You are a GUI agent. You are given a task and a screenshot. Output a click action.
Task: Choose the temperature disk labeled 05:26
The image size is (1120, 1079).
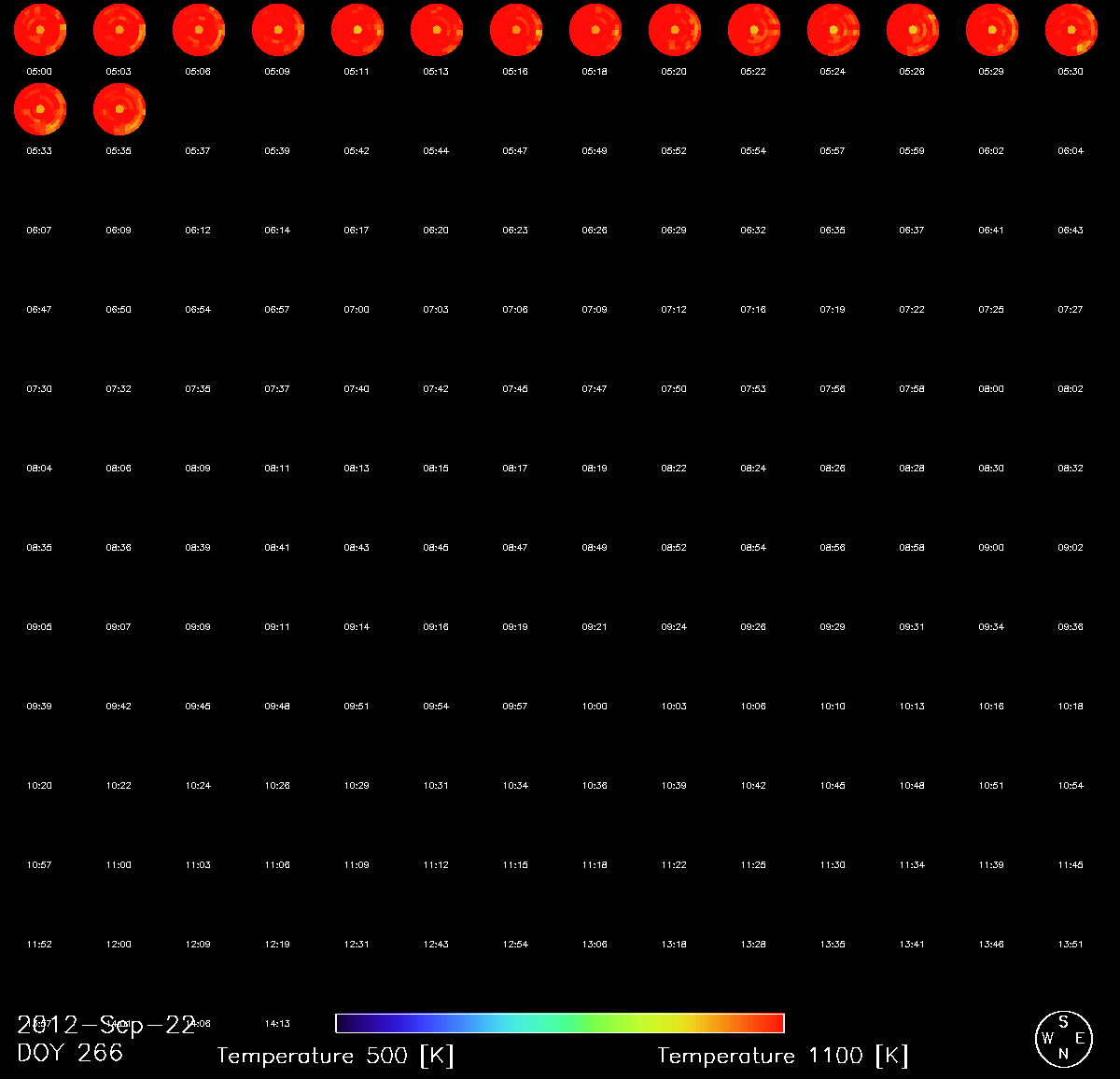913,30
